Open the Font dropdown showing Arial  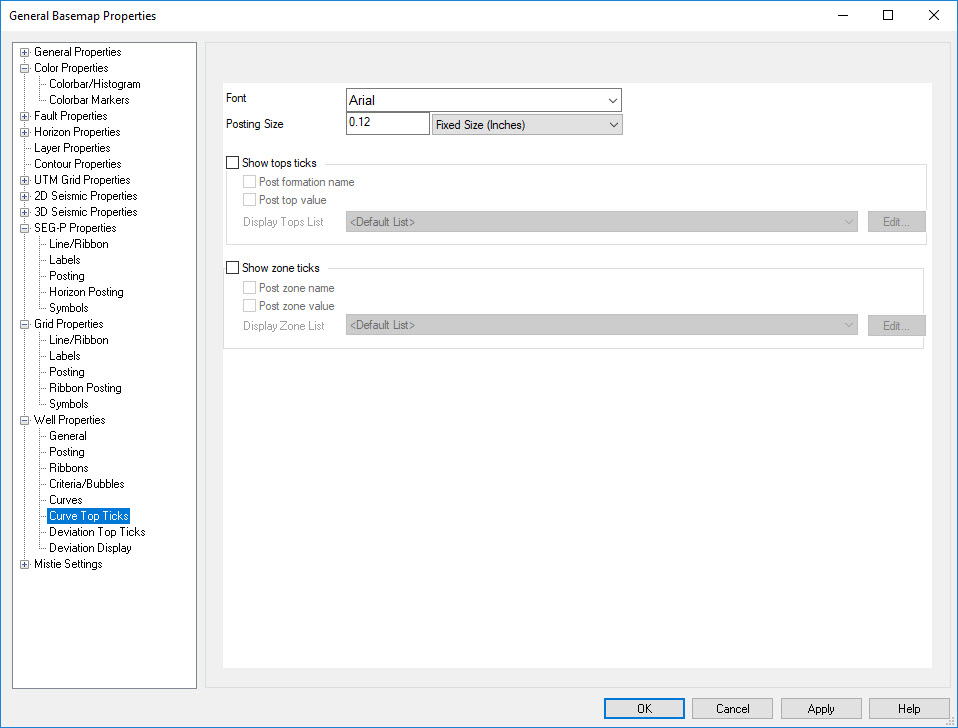click(483, 100)
